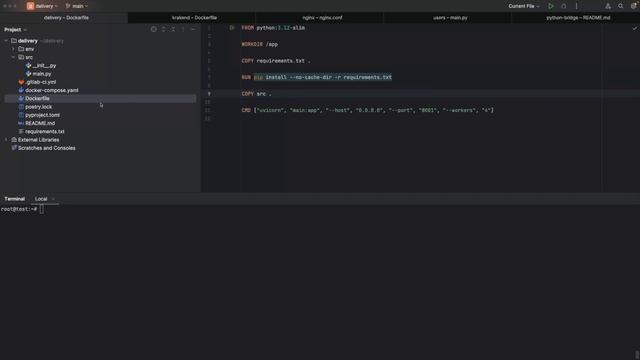Click the External Libraries icon
This screenshot has width=640, height=360.
click(14, 140)
